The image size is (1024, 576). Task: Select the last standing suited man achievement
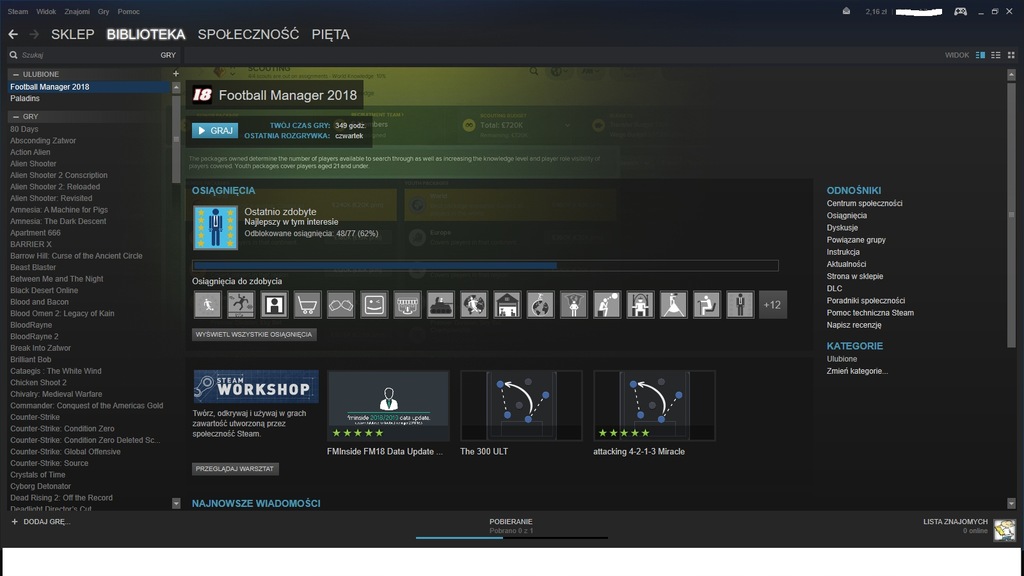(x=740, y=305)
